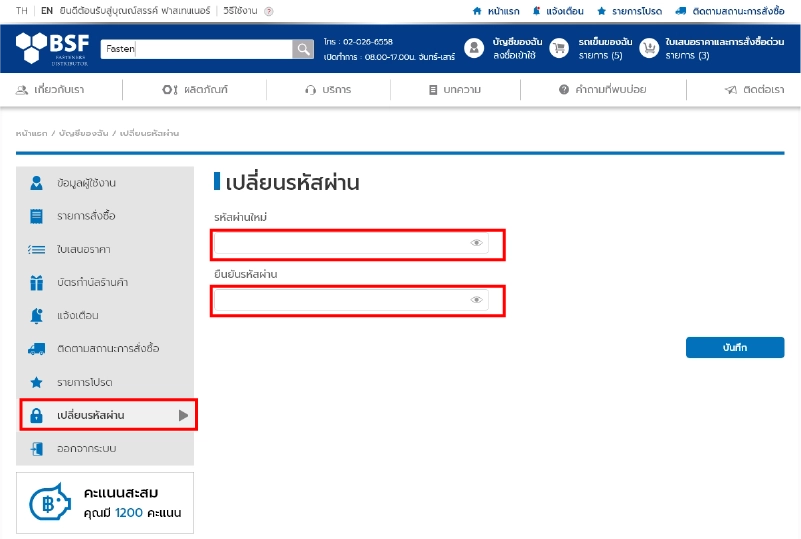Click the accumulated points 1200 banner

pos(107,503)
